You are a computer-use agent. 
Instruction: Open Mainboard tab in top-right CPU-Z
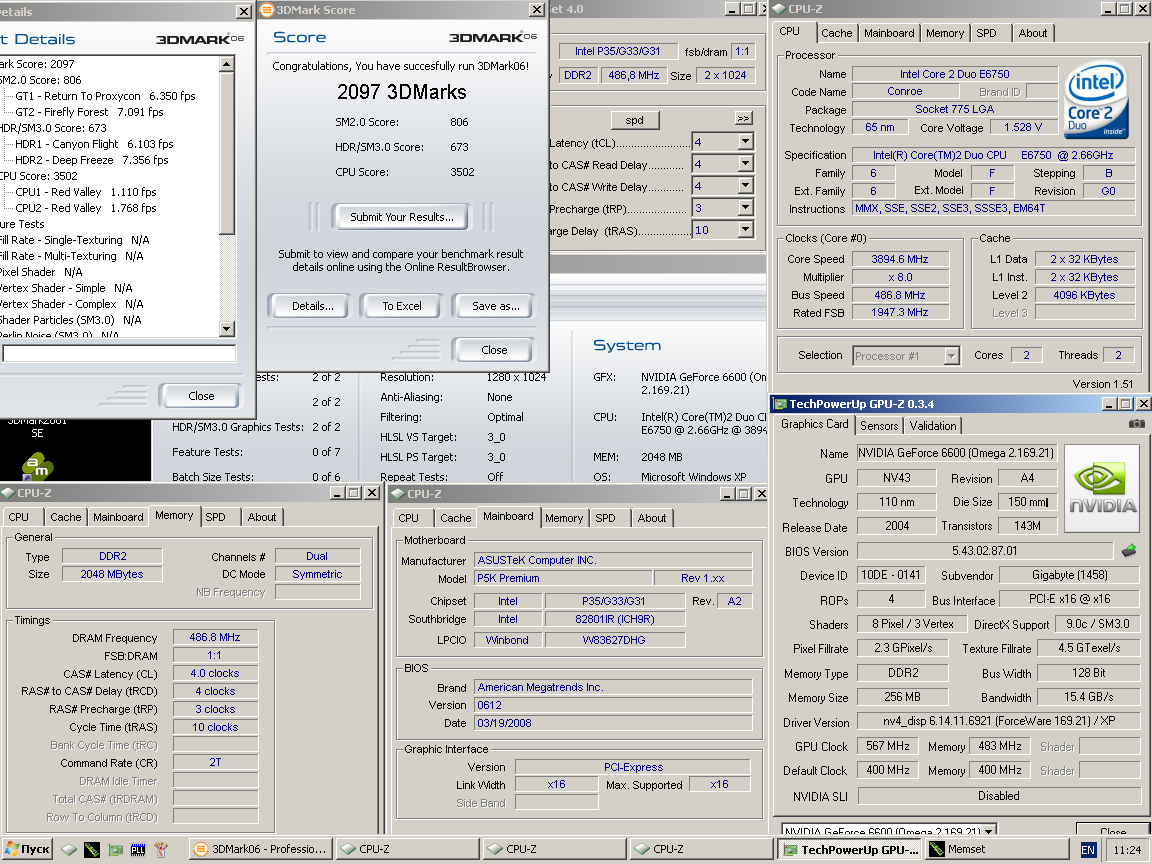pos(889,33)
